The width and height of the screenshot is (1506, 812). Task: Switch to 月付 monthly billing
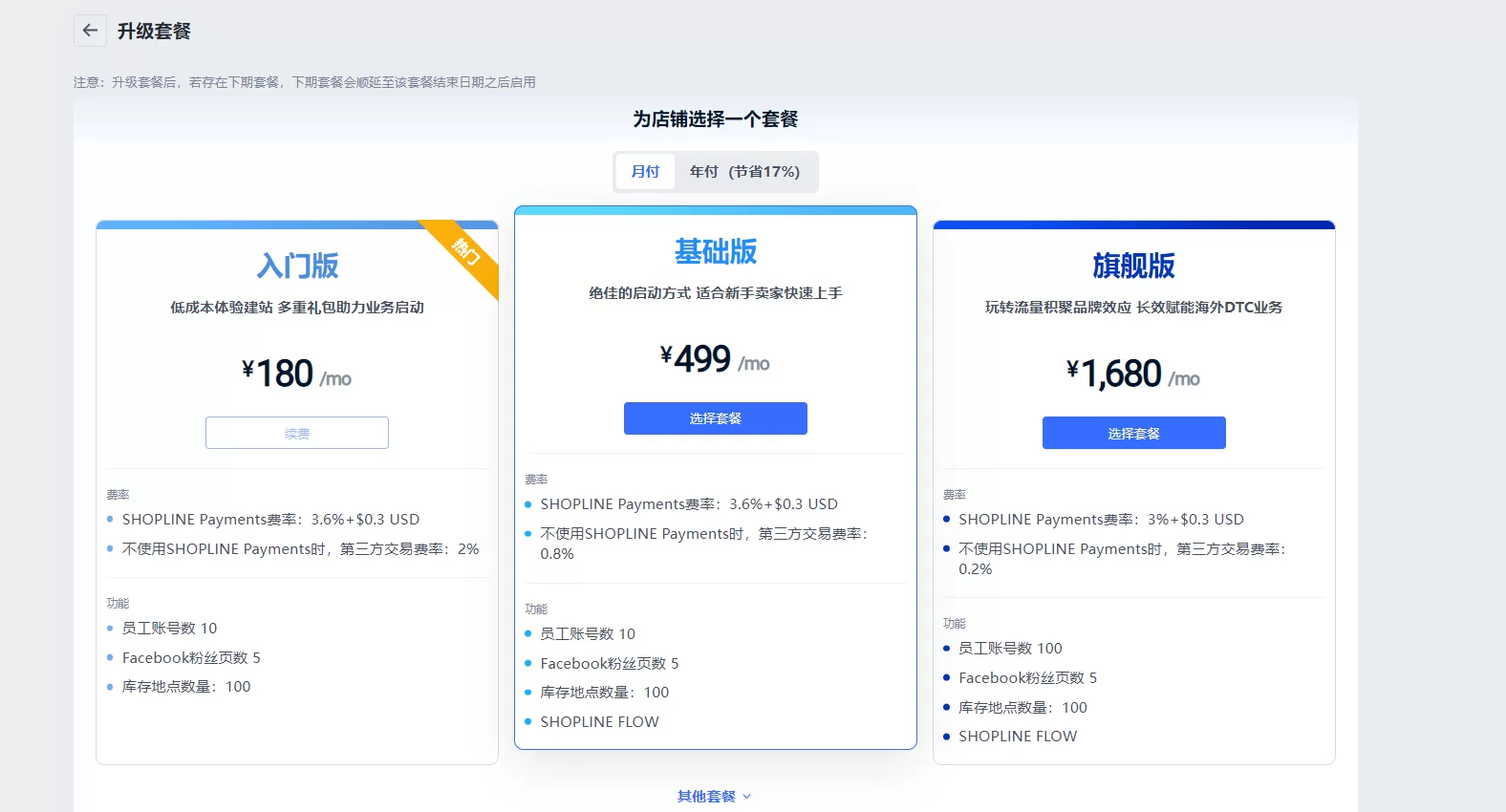645,172
